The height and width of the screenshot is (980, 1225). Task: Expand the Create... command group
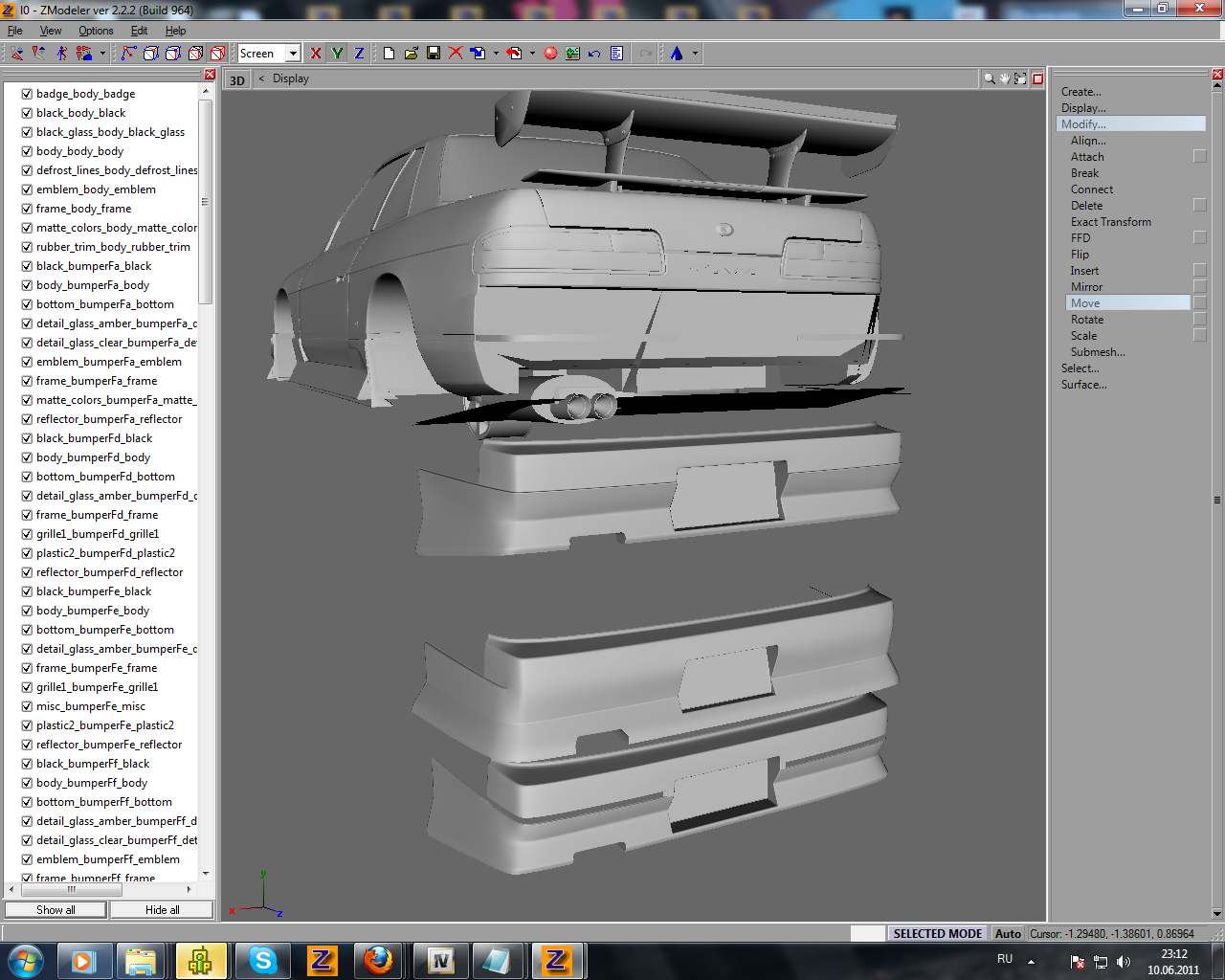pos(1080,92)
